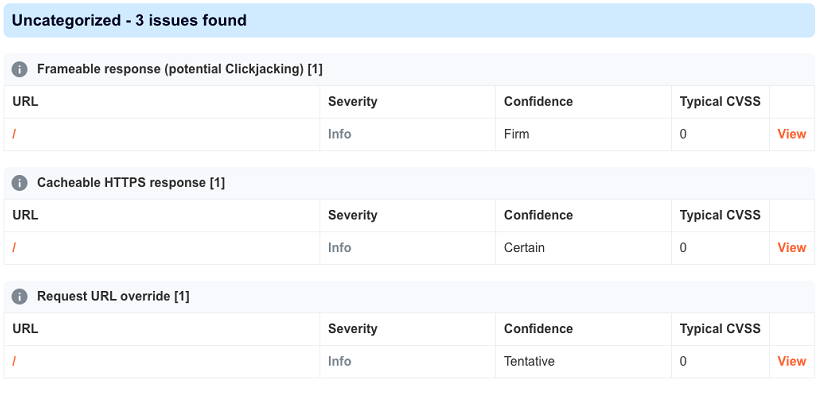The height and width of the screenshot is (402, 822).
Task: Select the Certain confidence cell
Action: pos(524,248)
